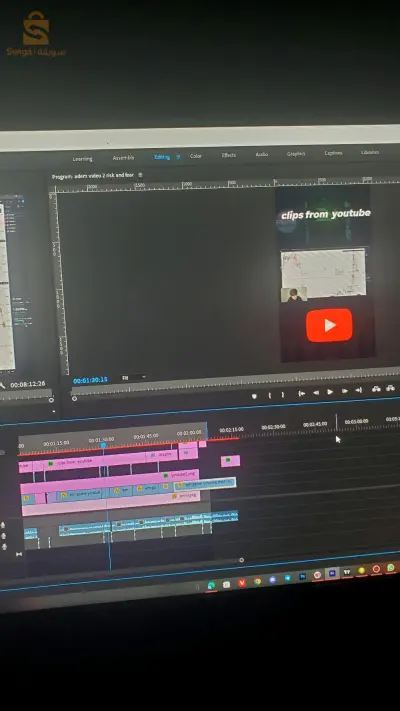Click the Go to In point icon
The height and width of the screenshot is (711, 400).
point(302,394)
